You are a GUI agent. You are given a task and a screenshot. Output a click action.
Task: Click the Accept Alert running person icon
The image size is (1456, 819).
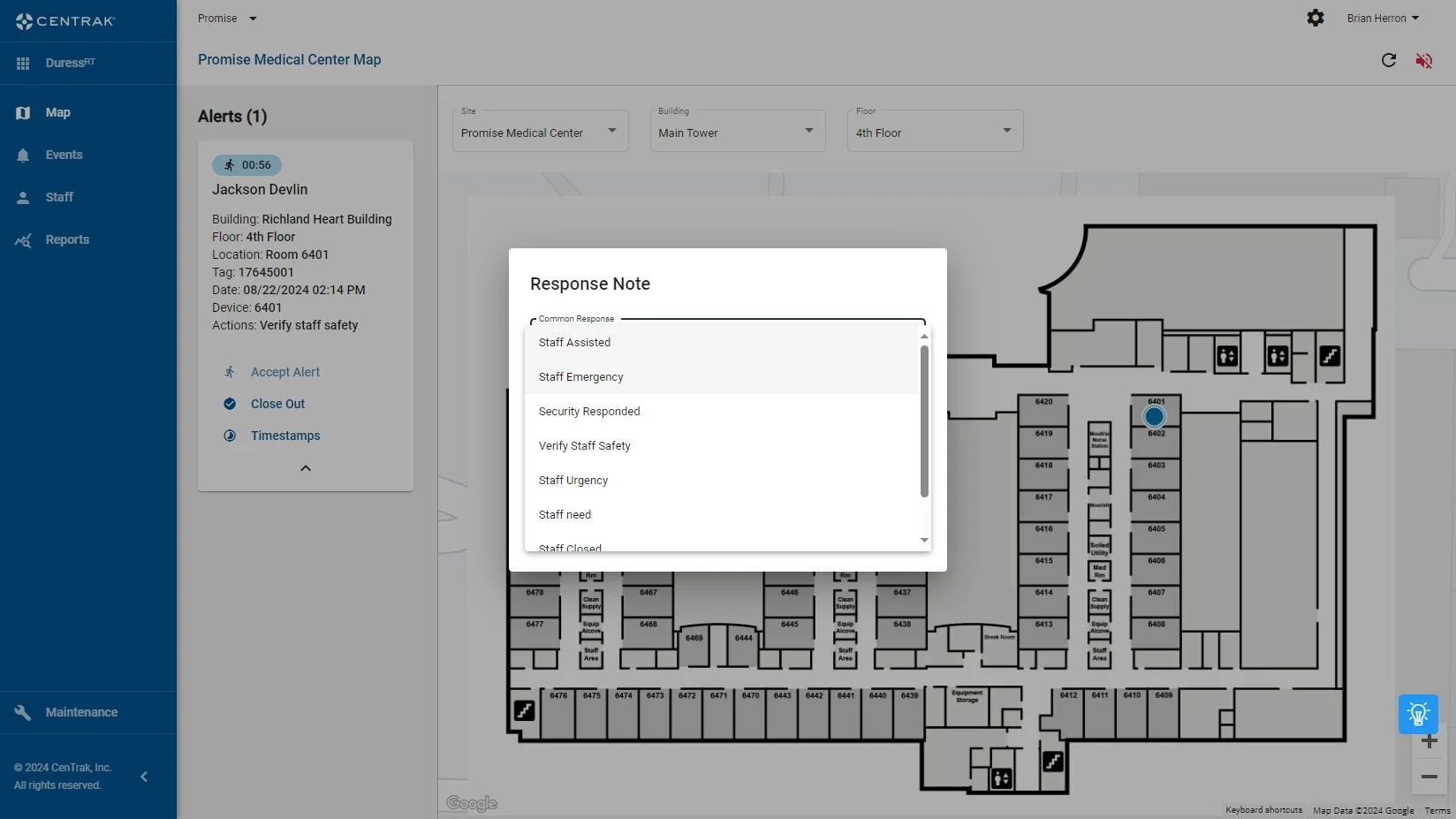230,372
